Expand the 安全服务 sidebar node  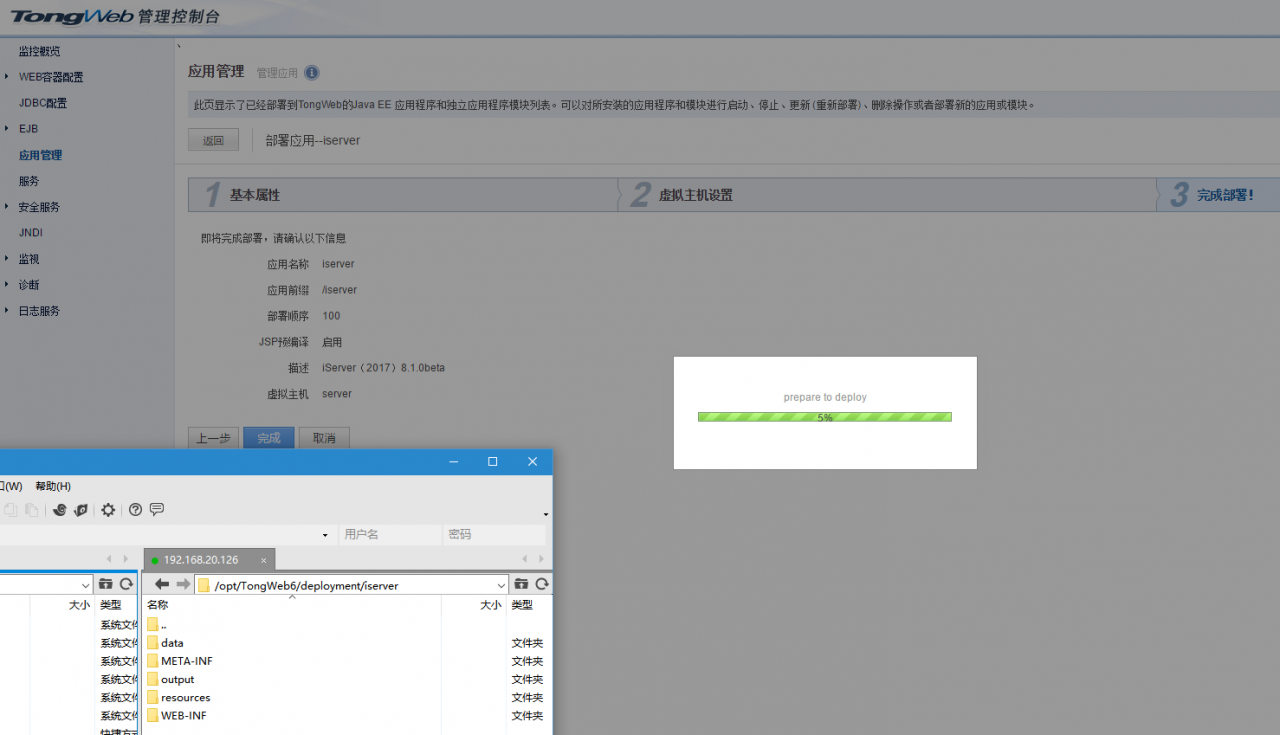7,207
